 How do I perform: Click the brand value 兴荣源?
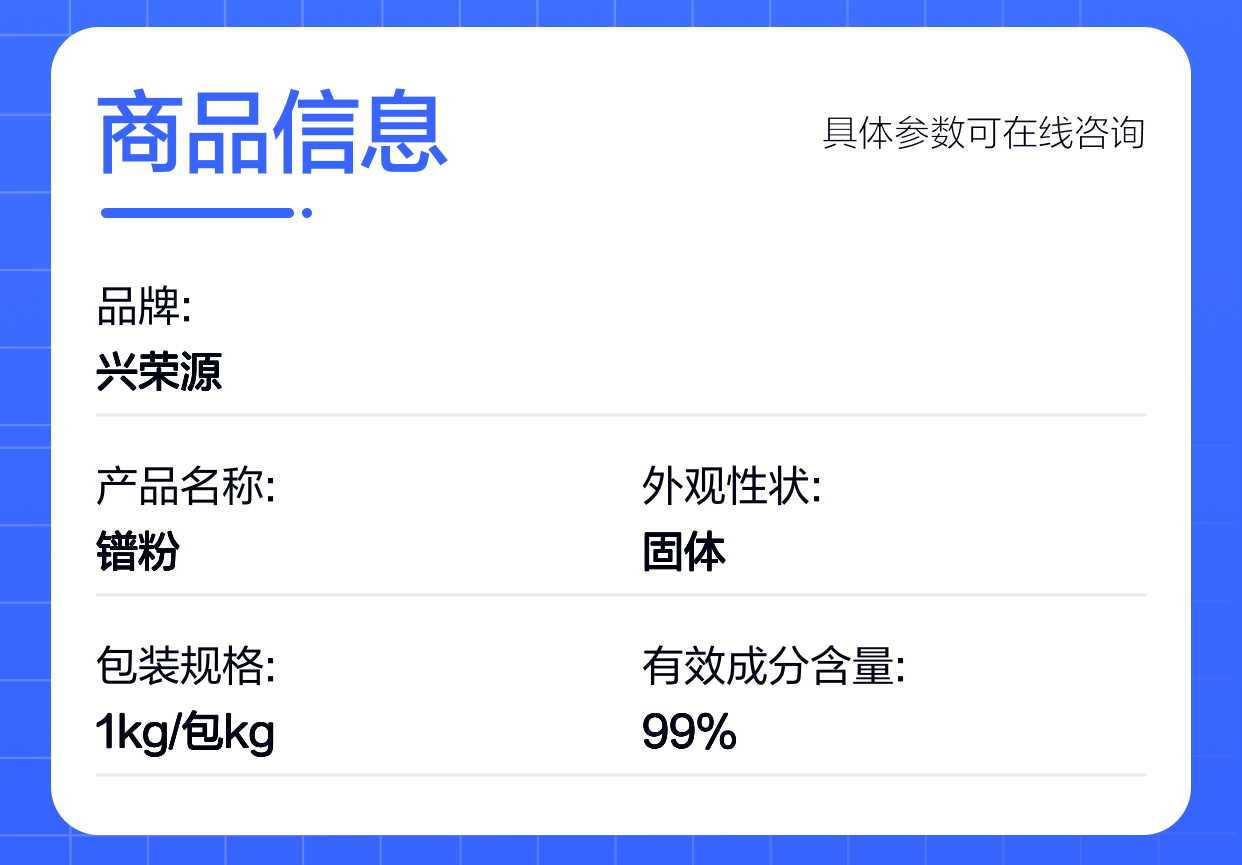coord(159,372)
